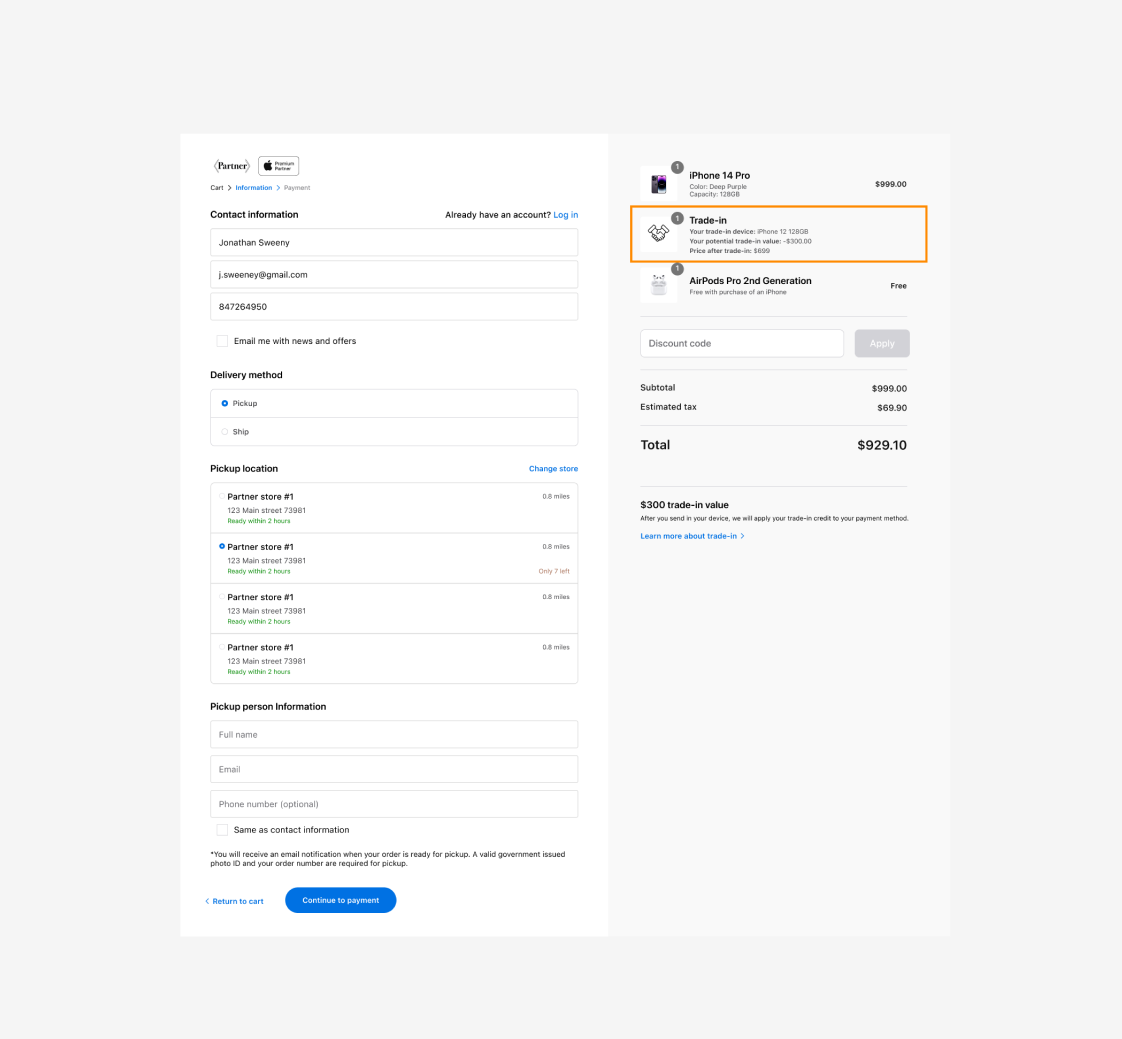The width and height of the screenshot is (1122, 1039).
Task: Click the email field j.sweeney@gmail.com
Action: click(x=394, y=275)
